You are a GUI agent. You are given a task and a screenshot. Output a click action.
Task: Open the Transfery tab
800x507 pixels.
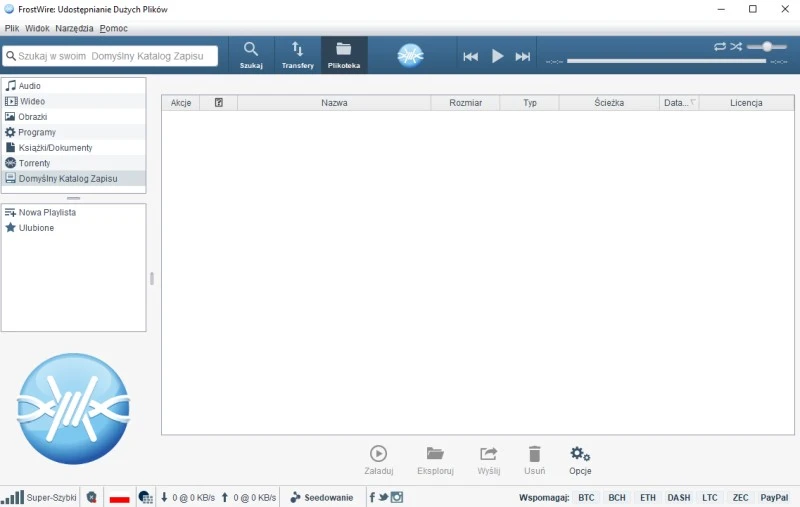tap(297, 55)
